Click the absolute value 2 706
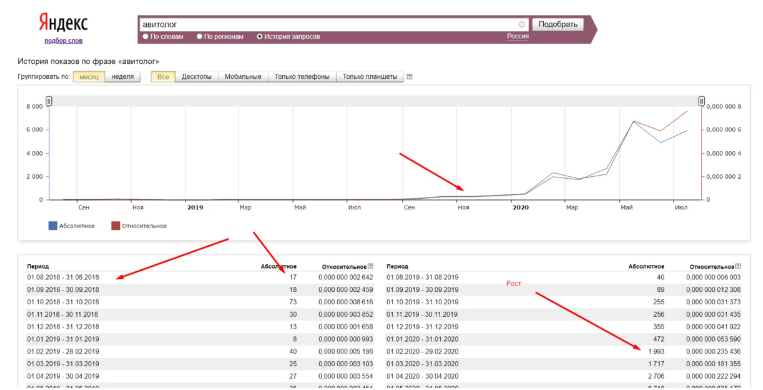Screen dimensions: 763x390 point(656,376)
